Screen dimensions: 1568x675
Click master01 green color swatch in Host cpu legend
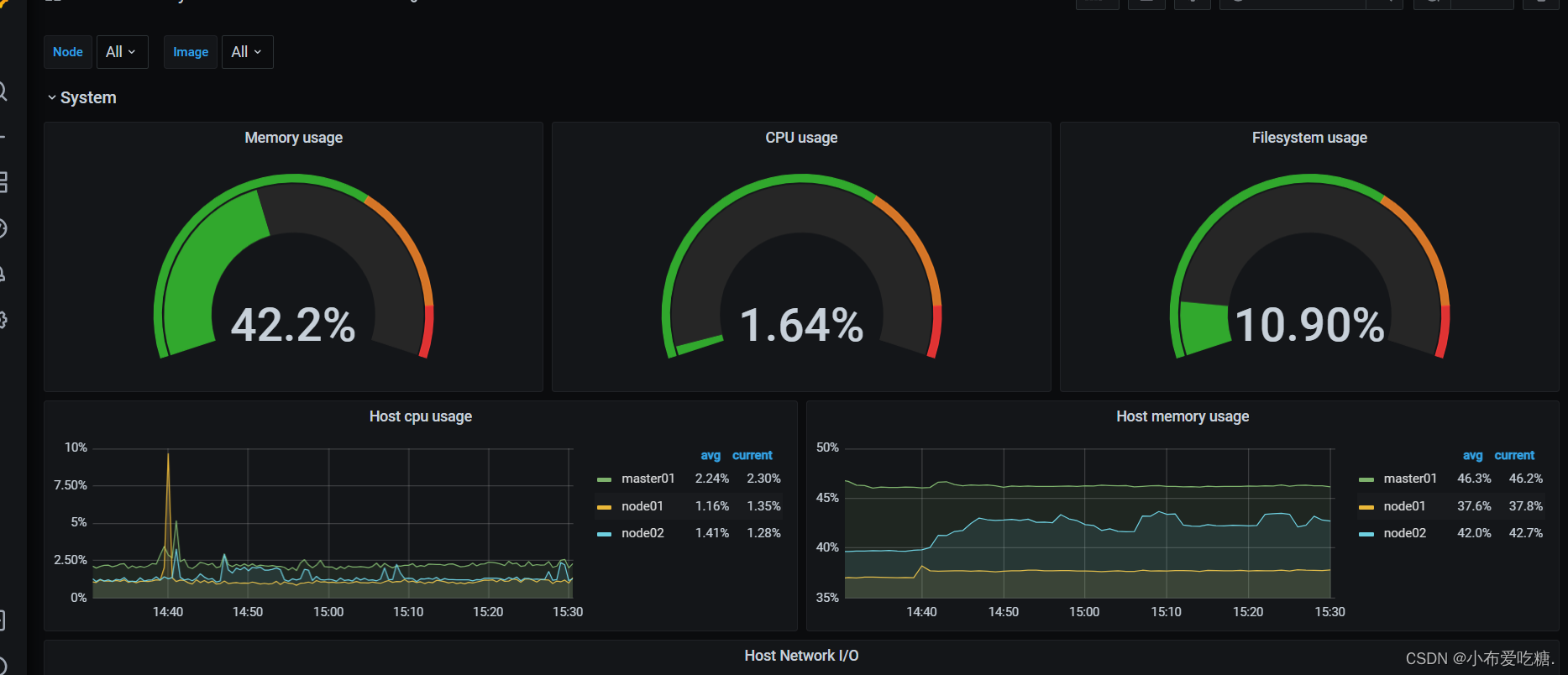[604, 479]
